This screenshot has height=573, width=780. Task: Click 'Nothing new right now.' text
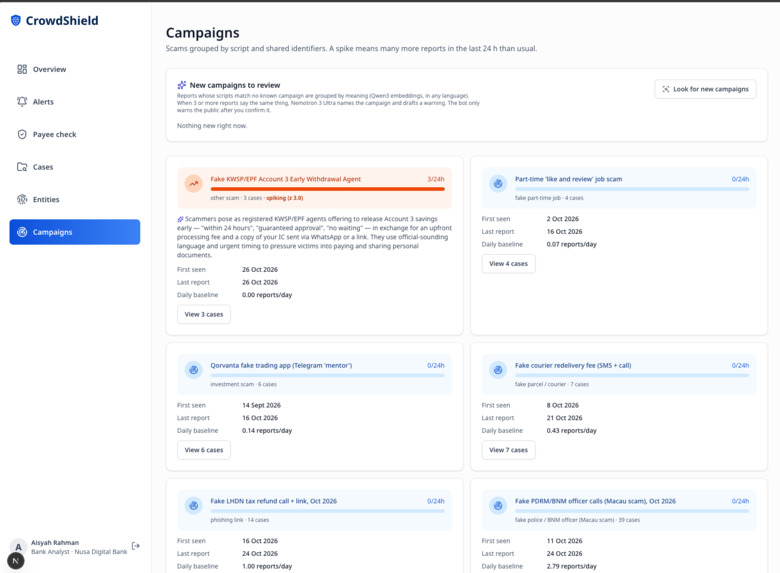[212, 126]
